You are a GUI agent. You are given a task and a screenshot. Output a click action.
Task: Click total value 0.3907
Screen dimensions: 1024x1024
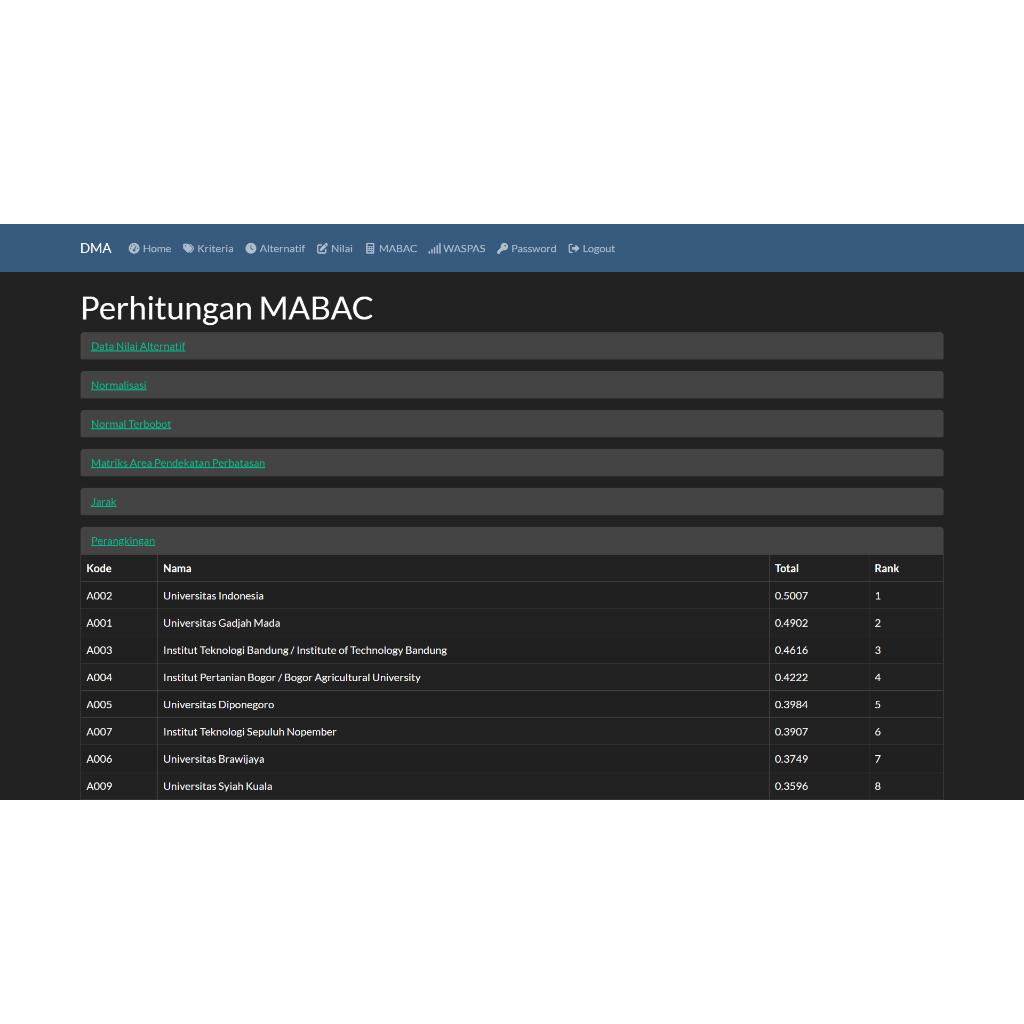(x=791, y=732)
